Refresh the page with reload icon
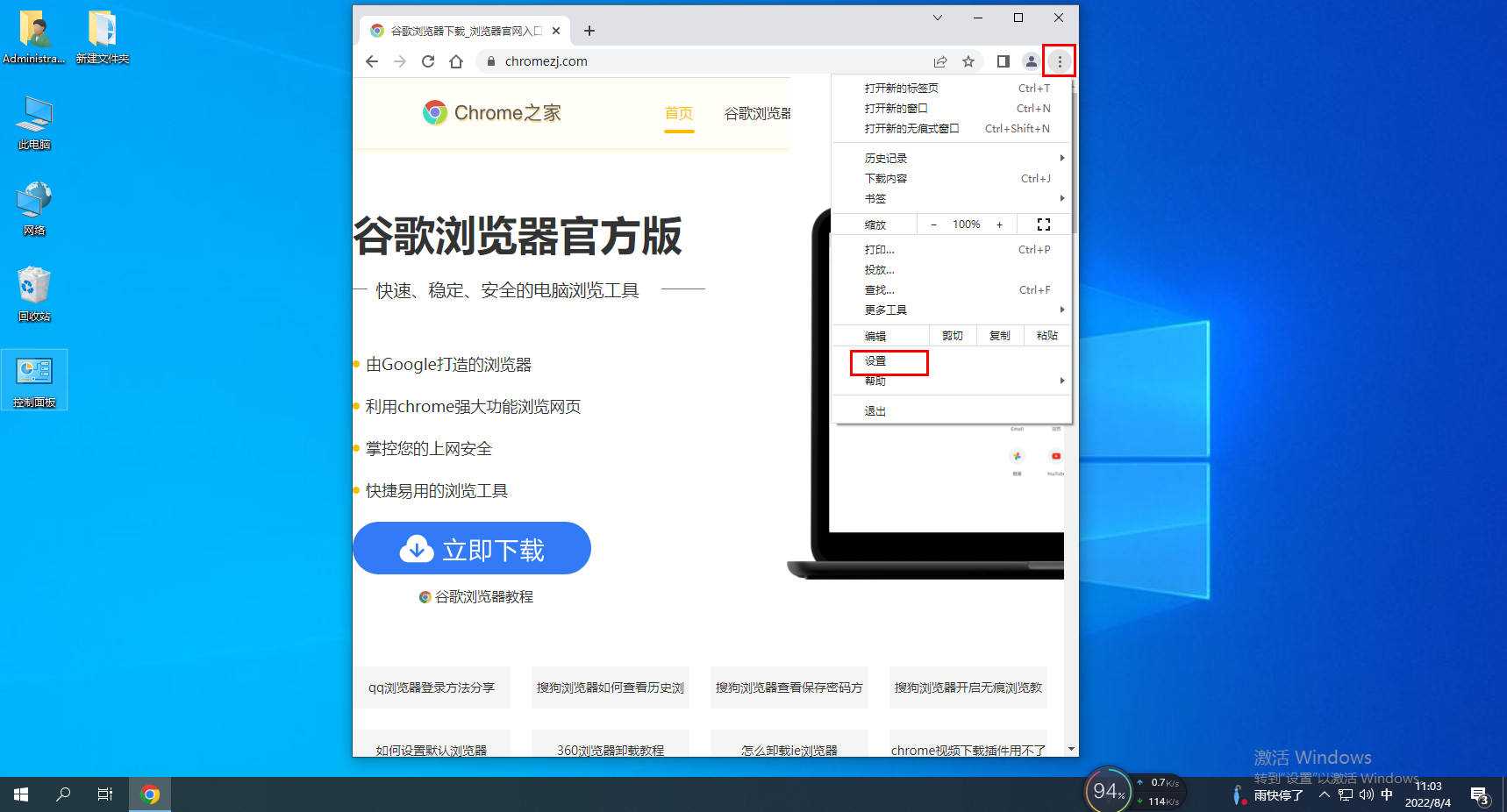Viewport: 1507px width, 812px height. [x=428, y=61]
